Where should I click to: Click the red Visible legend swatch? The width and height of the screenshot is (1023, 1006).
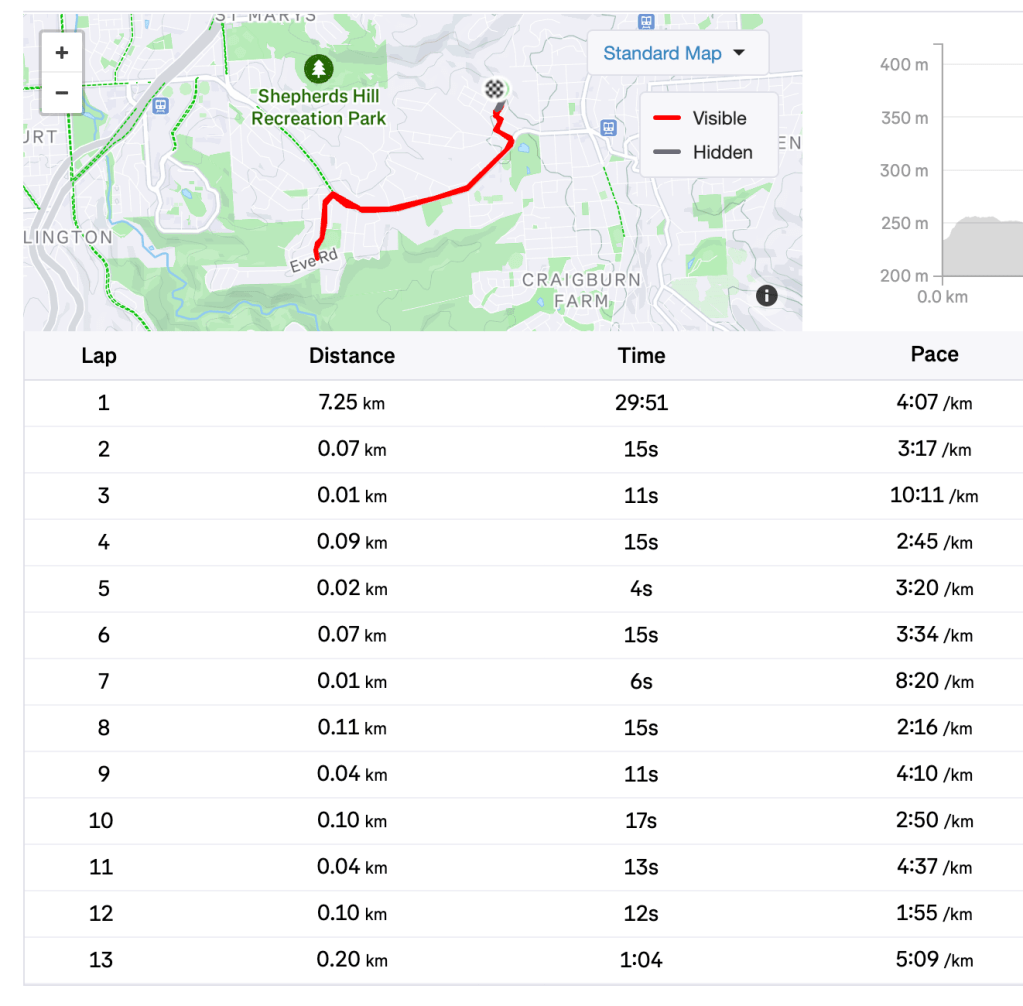pyautogui.click(x=667, y=119)
